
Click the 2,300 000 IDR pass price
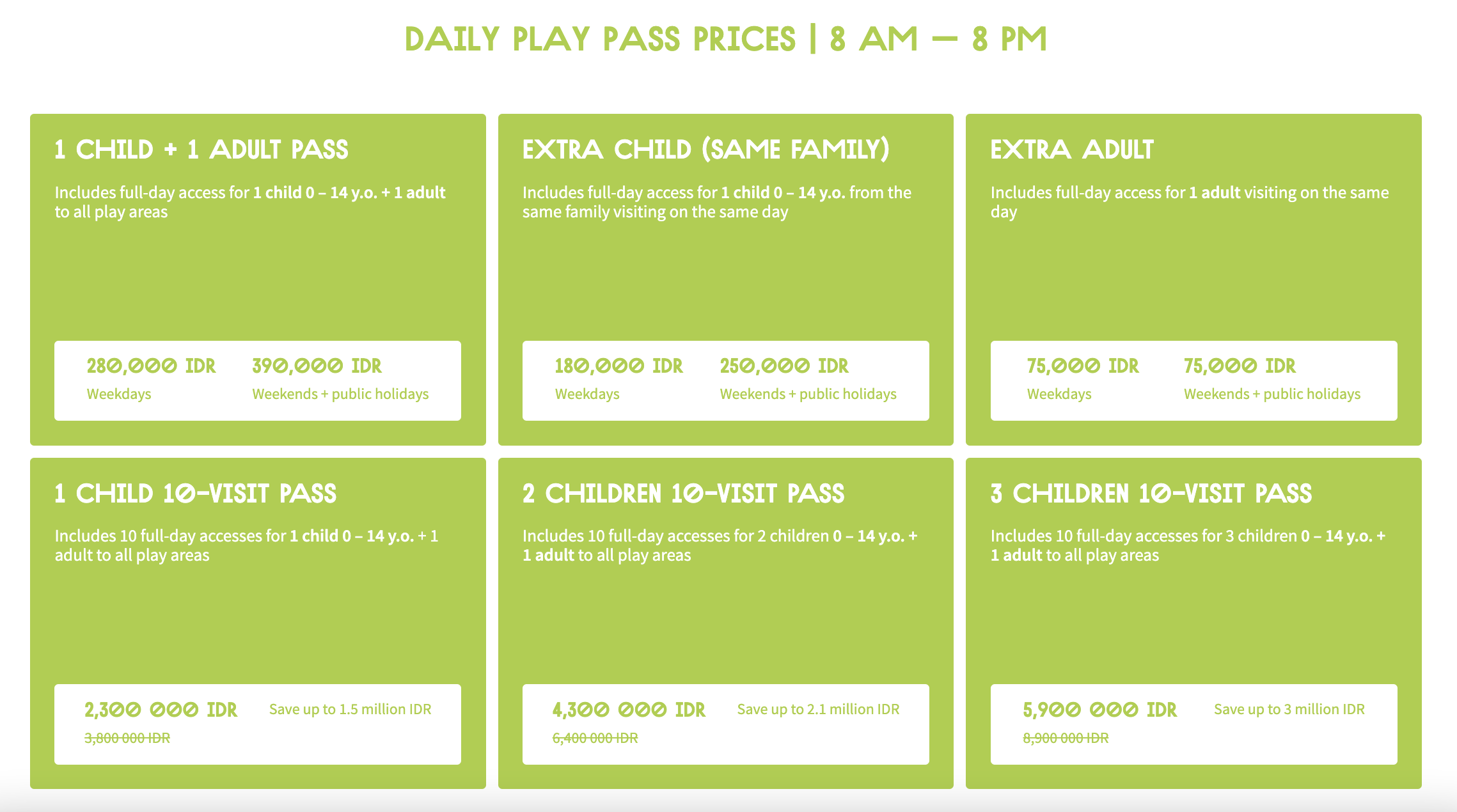[x=161, y=710]
